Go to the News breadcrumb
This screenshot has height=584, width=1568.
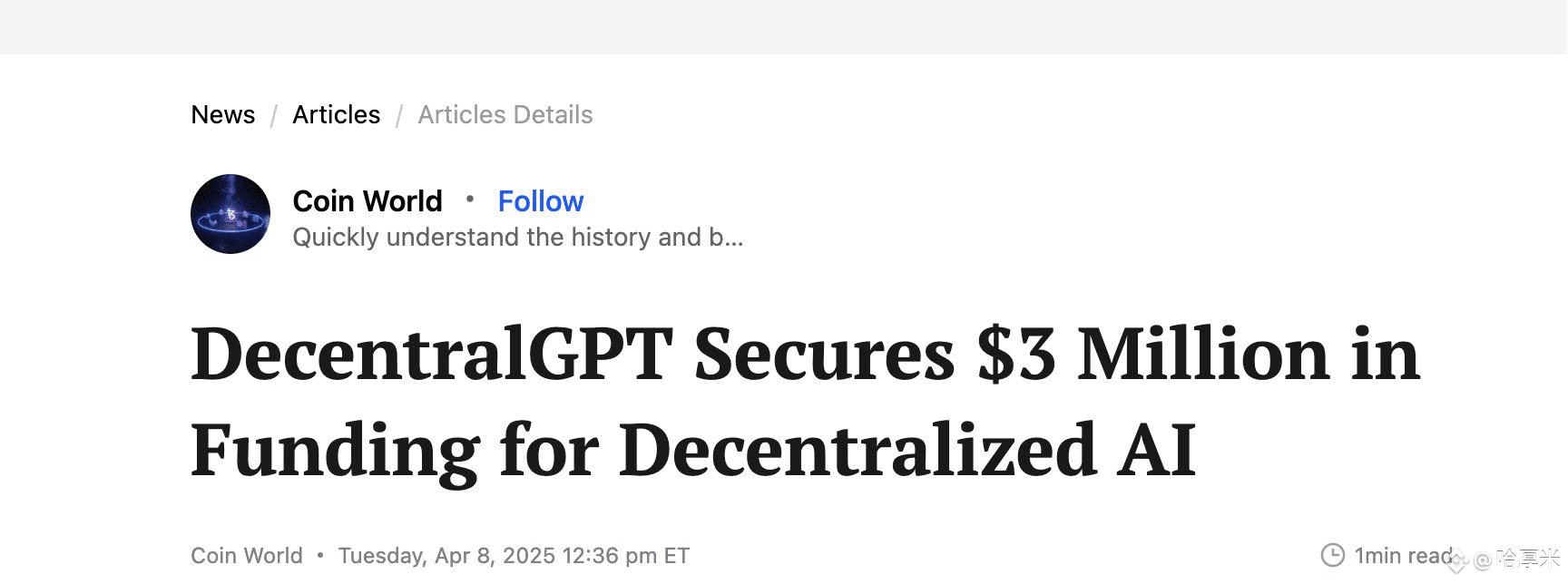pyautogui.click(x=223, y=115)
